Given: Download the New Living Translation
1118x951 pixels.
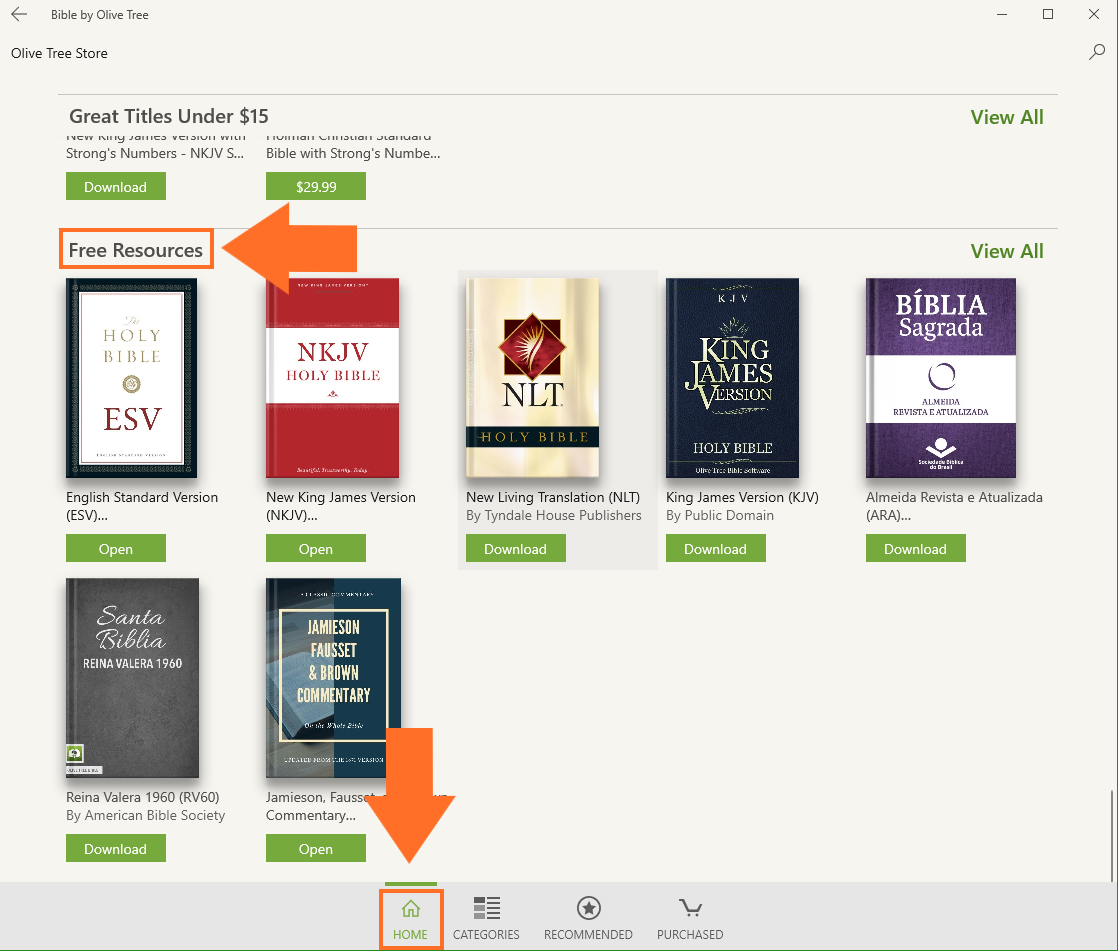Looking at the screenshot, I should (x=515, y=548).
